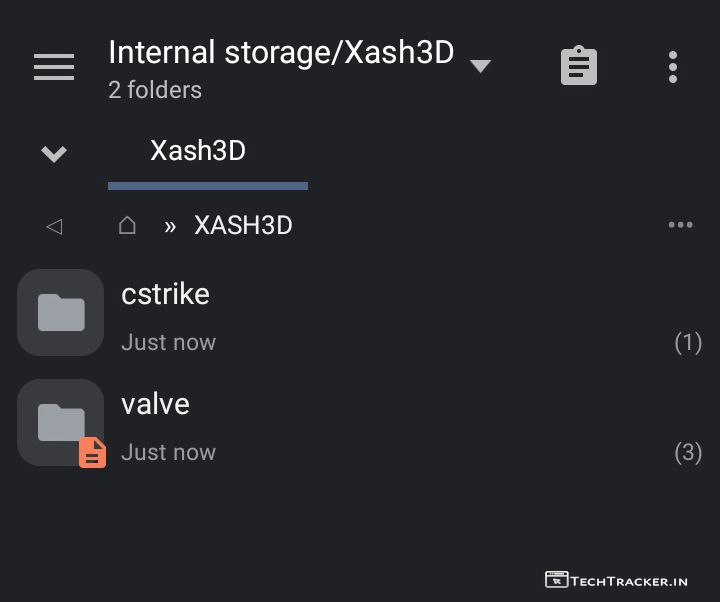Click the Internal storage/Xash3D title
This screenshot has height=602, width=720.
click(281, 52)
